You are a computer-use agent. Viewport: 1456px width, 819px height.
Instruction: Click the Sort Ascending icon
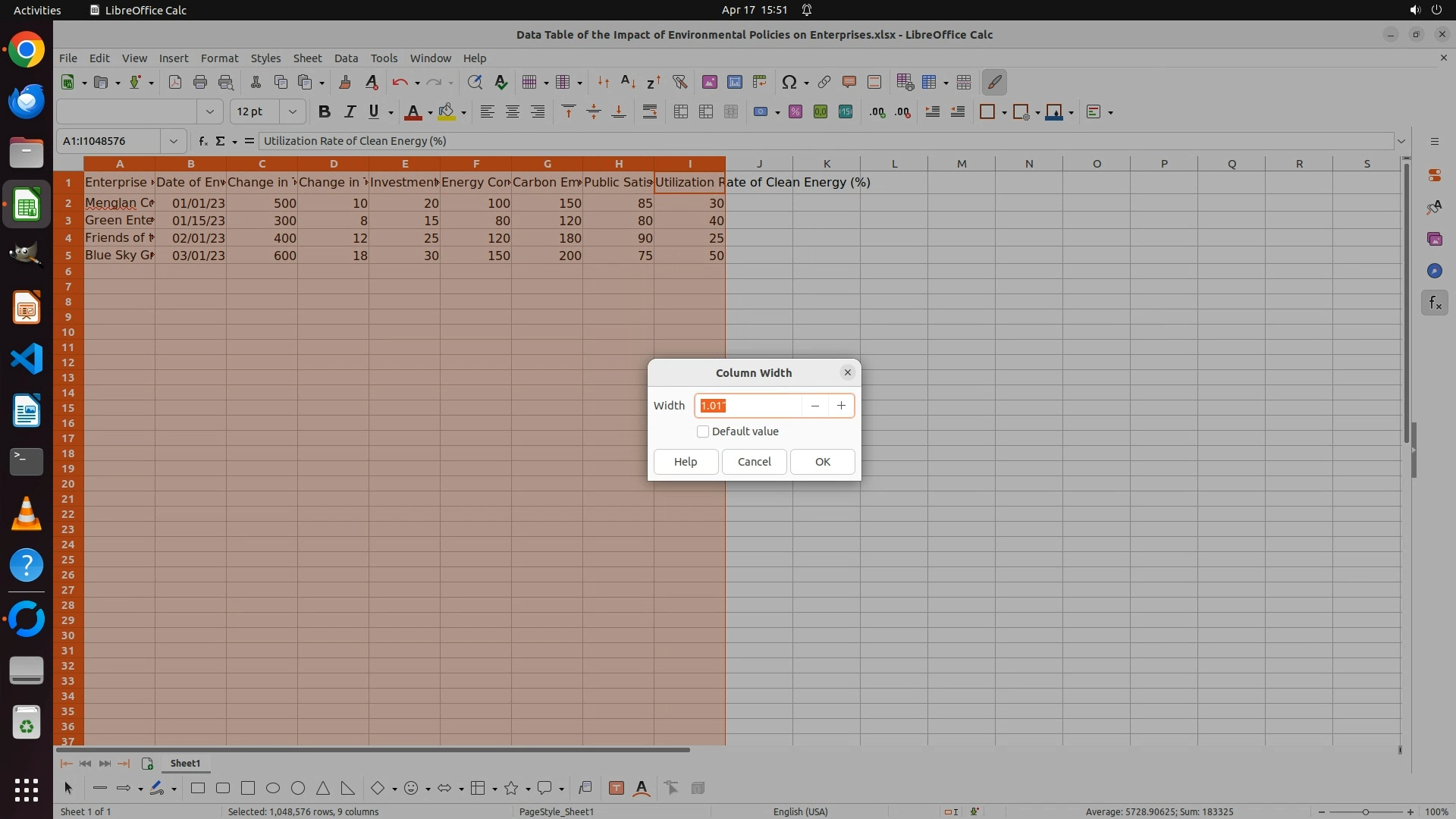[628, 82]
